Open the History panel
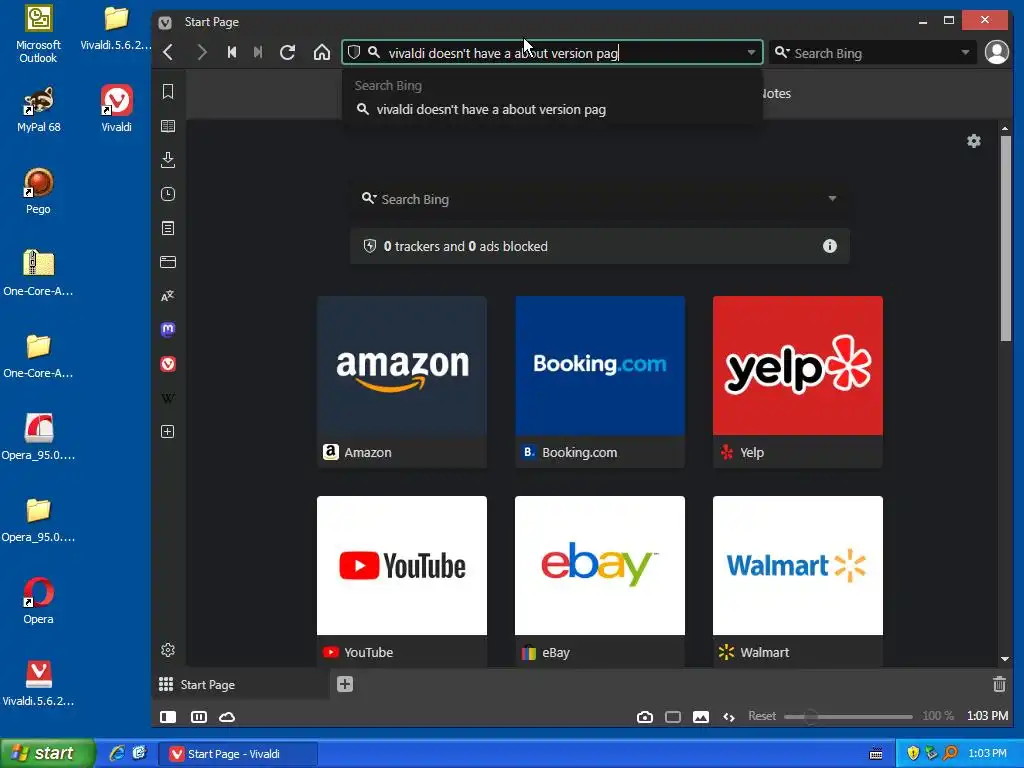Viewport: 1024px width, 768px height. click(x=168, y=194)
